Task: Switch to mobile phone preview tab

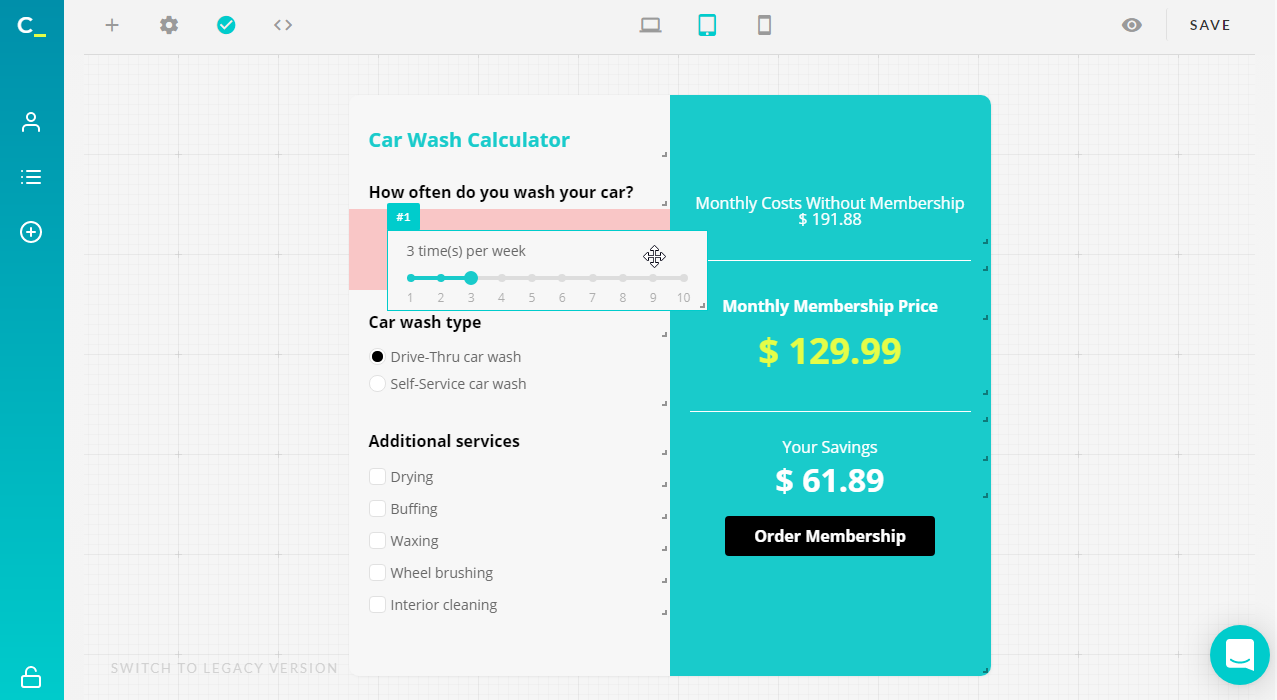Action: click(x=764, y=24)
